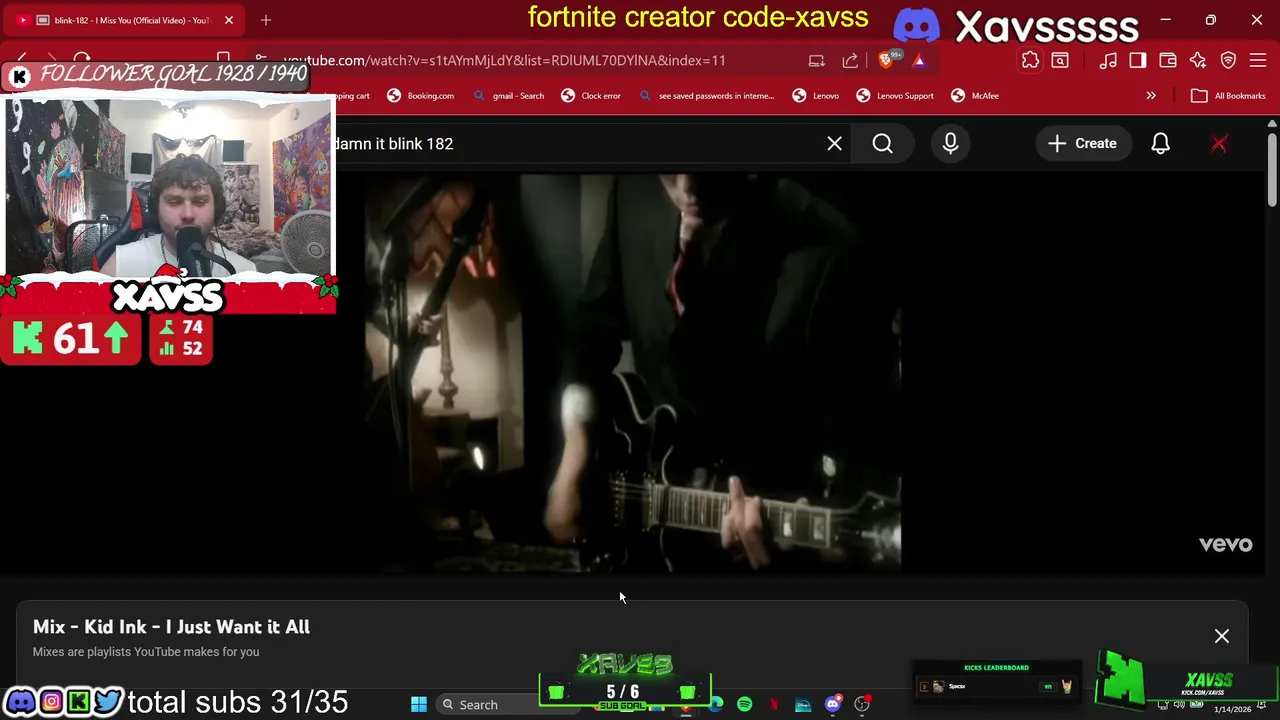
Task: Open Leo AI sparkle icon
Action: [x=1198, y=60]
